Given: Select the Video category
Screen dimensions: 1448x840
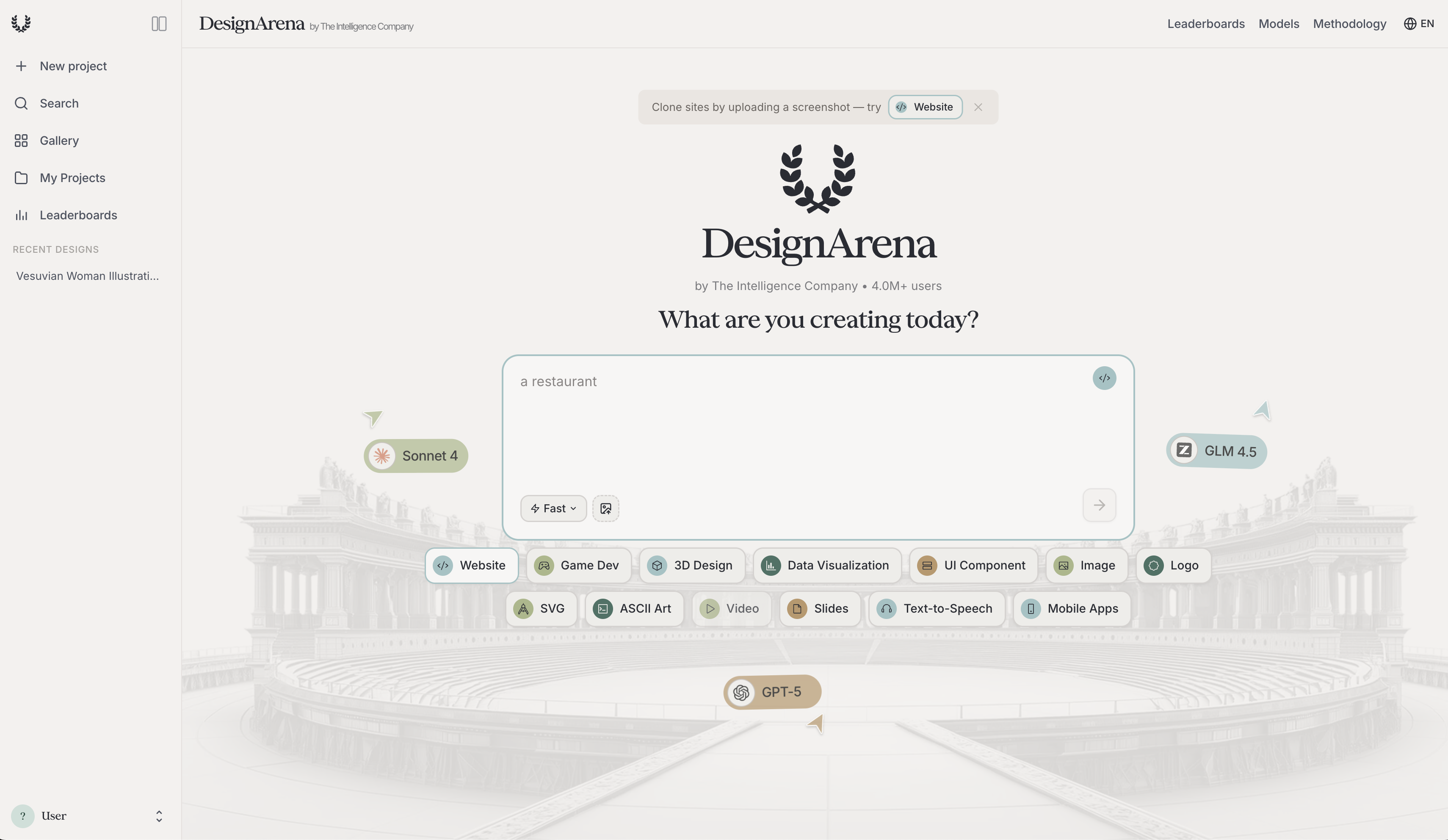Looking at the screenshot, I should [732, 608].
